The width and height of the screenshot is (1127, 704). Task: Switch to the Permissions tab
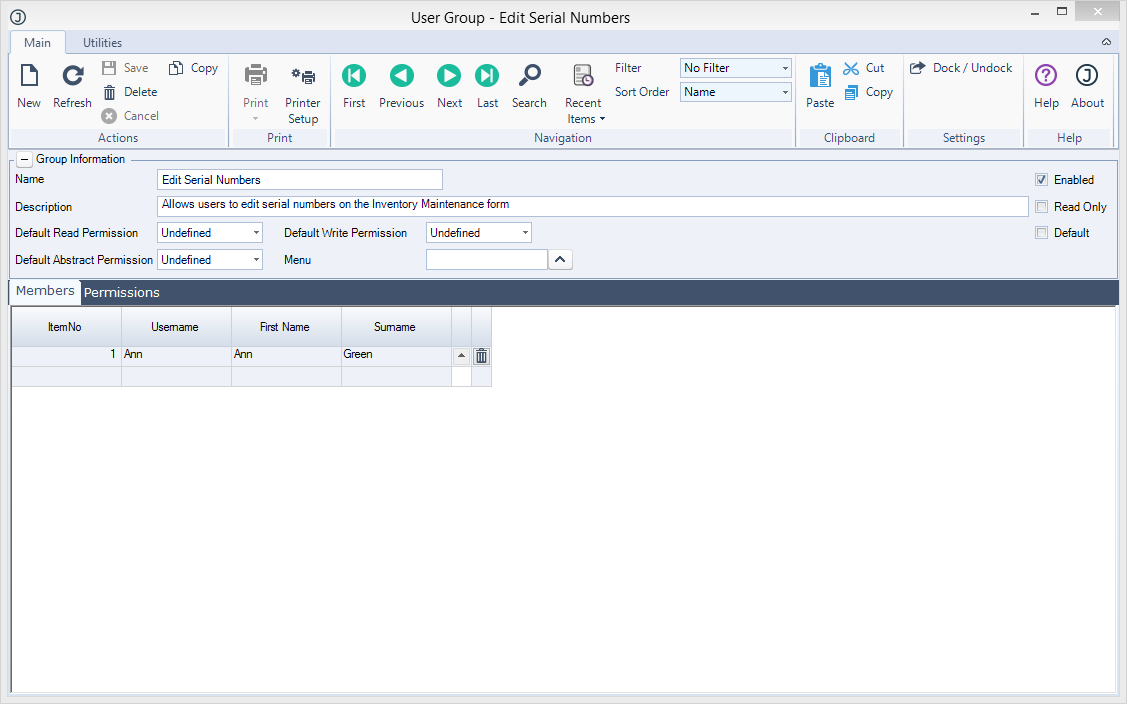click(122, 293)
